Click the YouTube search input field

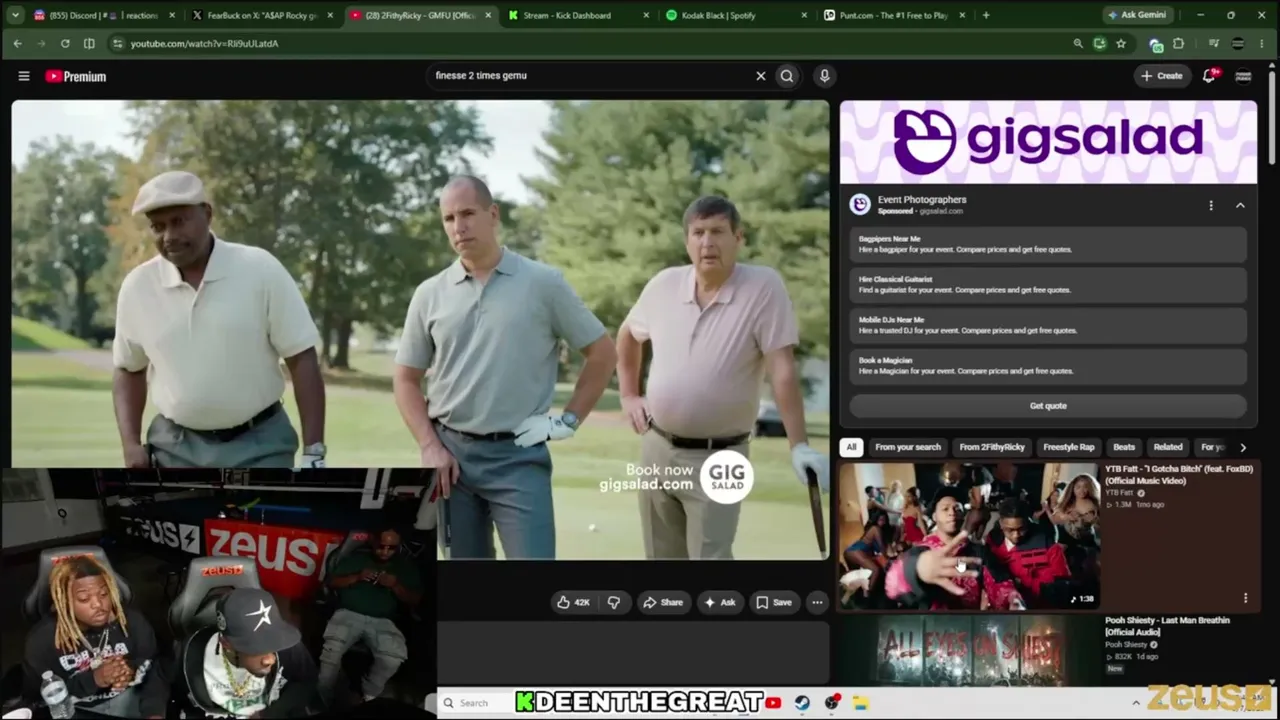click(x=590, y=76)
